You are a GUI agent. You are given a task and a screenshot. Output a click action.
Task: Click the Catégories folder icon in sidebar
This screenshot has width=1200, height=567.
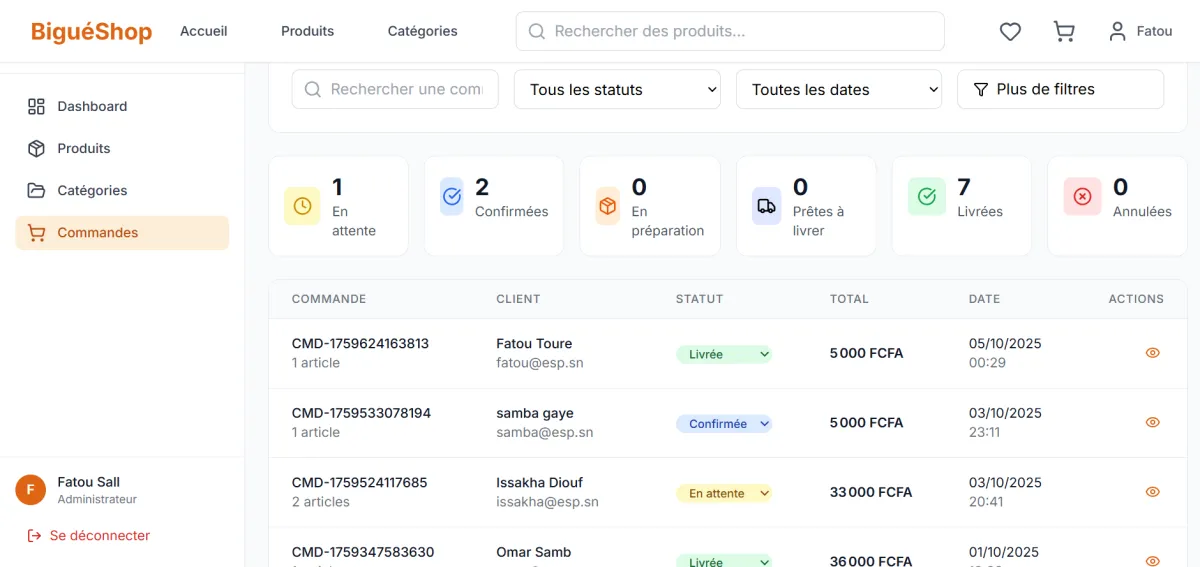click(x=36, y=190)
